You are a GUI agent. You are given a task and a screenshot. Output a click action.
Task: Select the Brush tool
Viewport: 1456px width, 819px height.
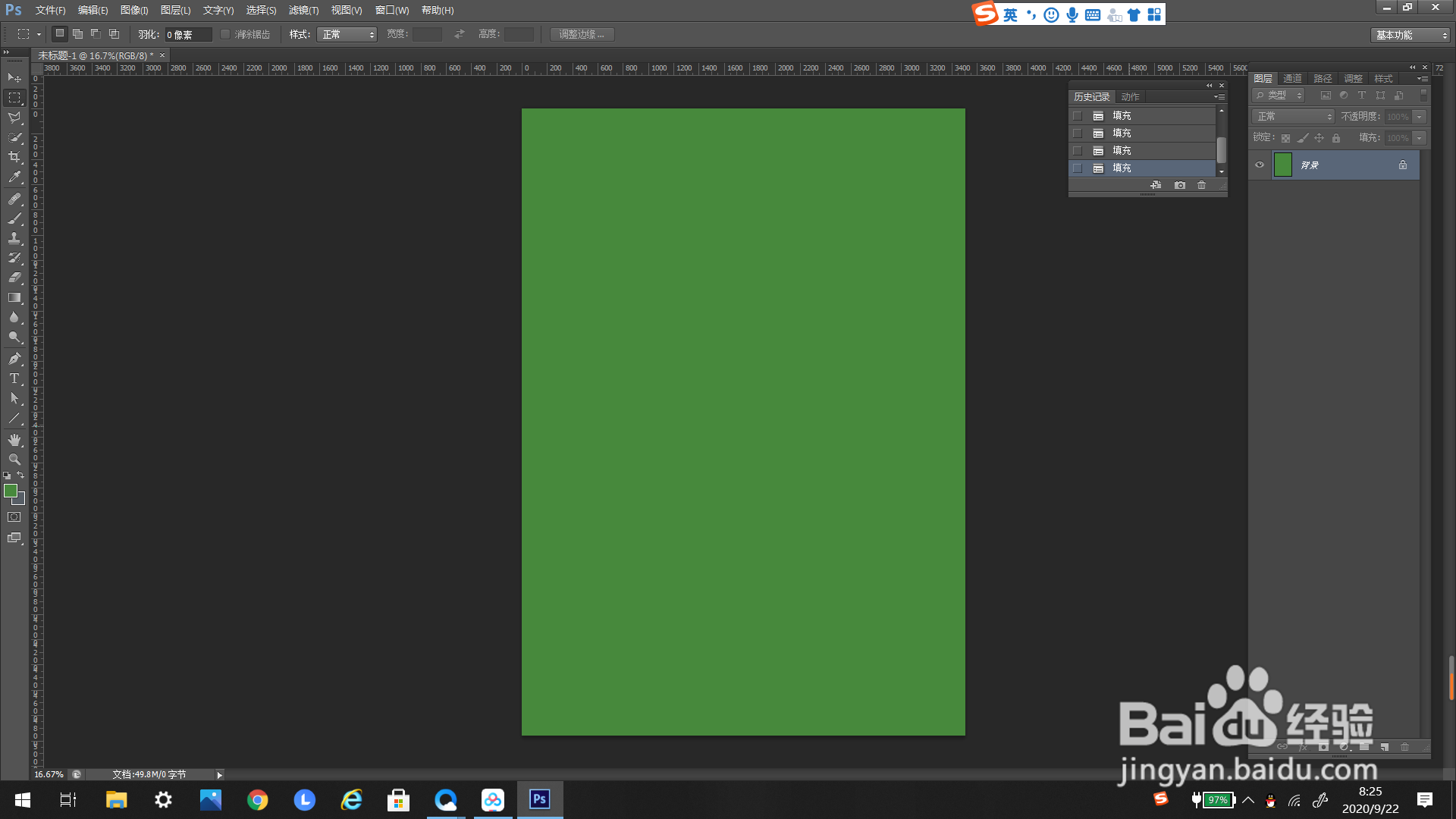(x=14, y=218)
